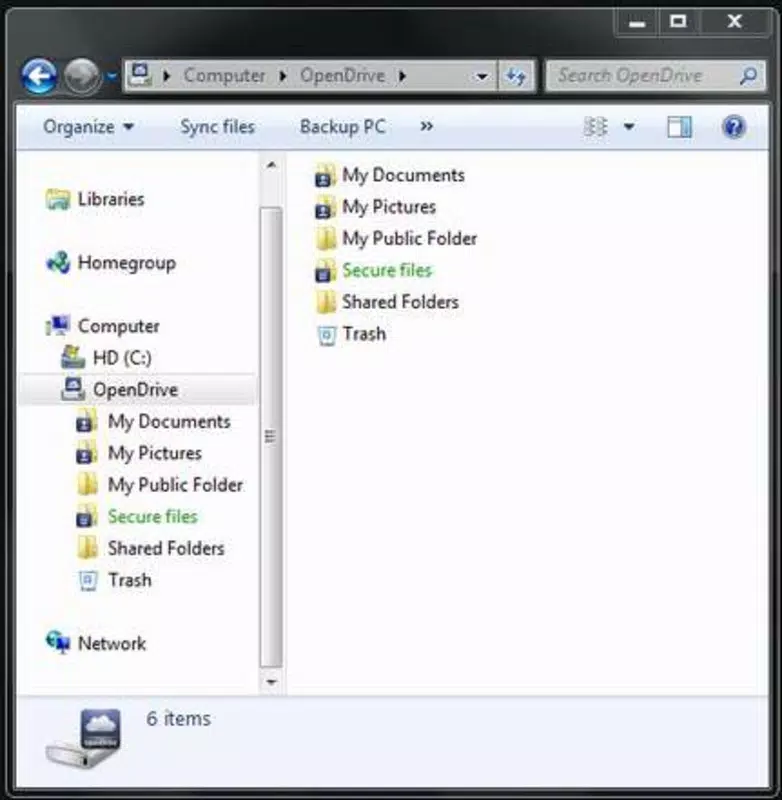Select Libraries in navigation pane
This screenshot has width=782, height=800.
[111, 199]
